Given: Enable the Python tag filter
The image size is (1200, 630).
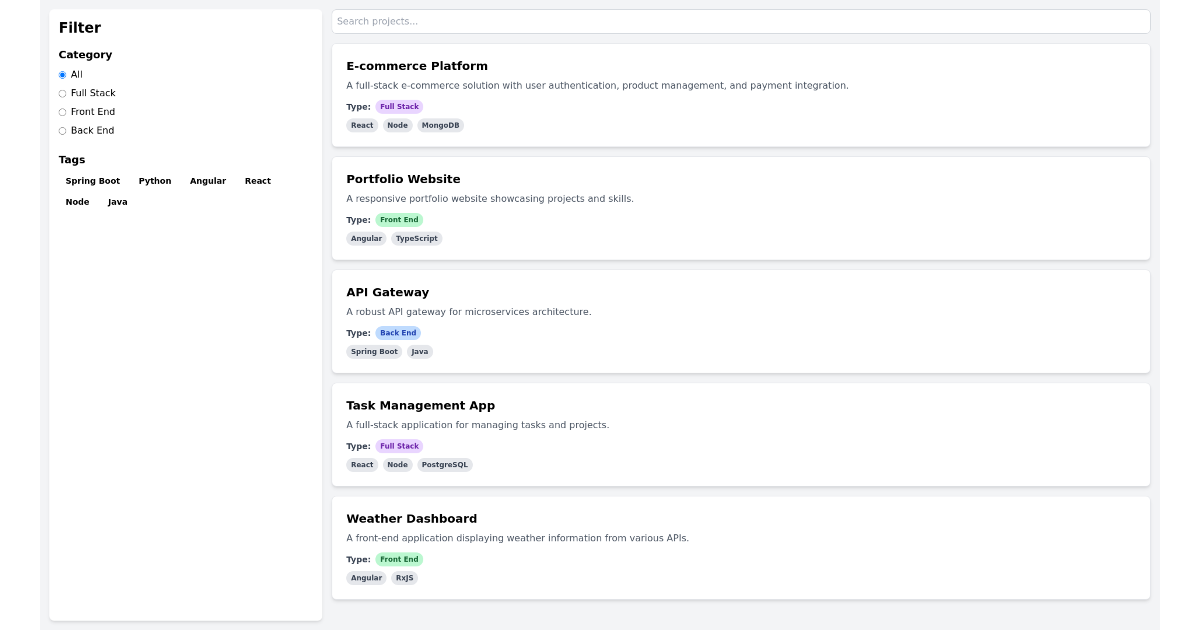Looking at the screenshot, I should 155,181.
